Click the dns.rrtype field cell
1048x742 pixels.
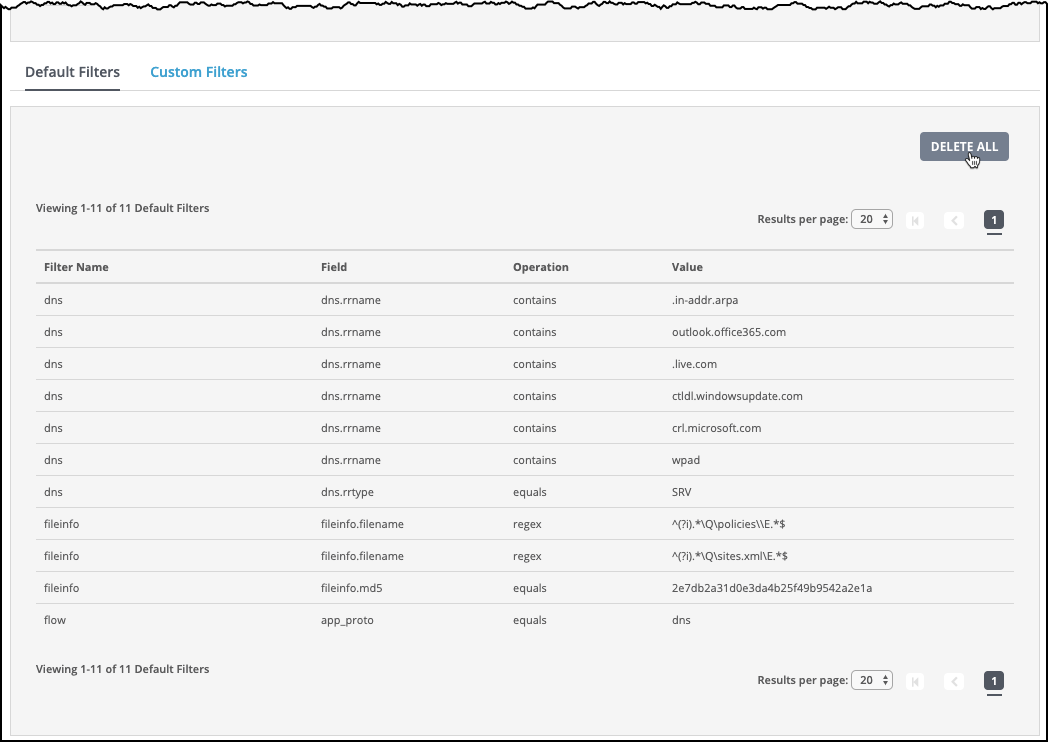(347, 493)
